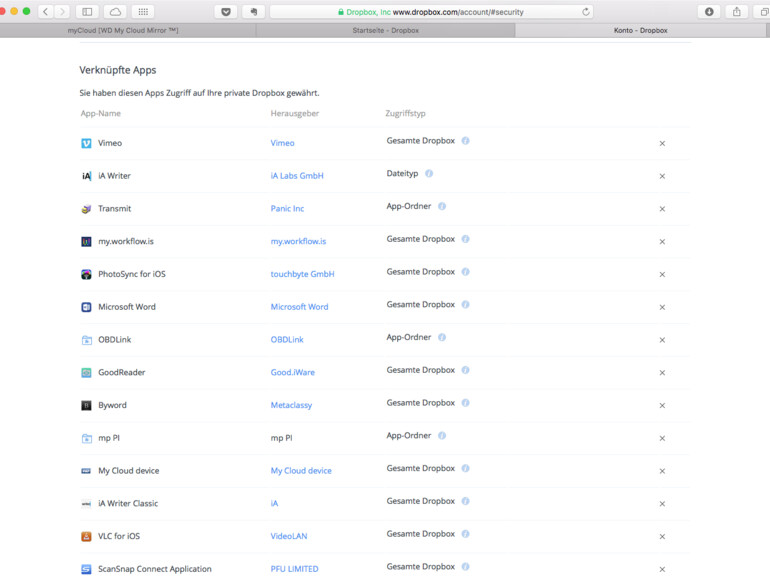Show info icon next to Dateityp
Image resolution: width=770 pixels, height=578 pixels.
(x=429, y=173)
